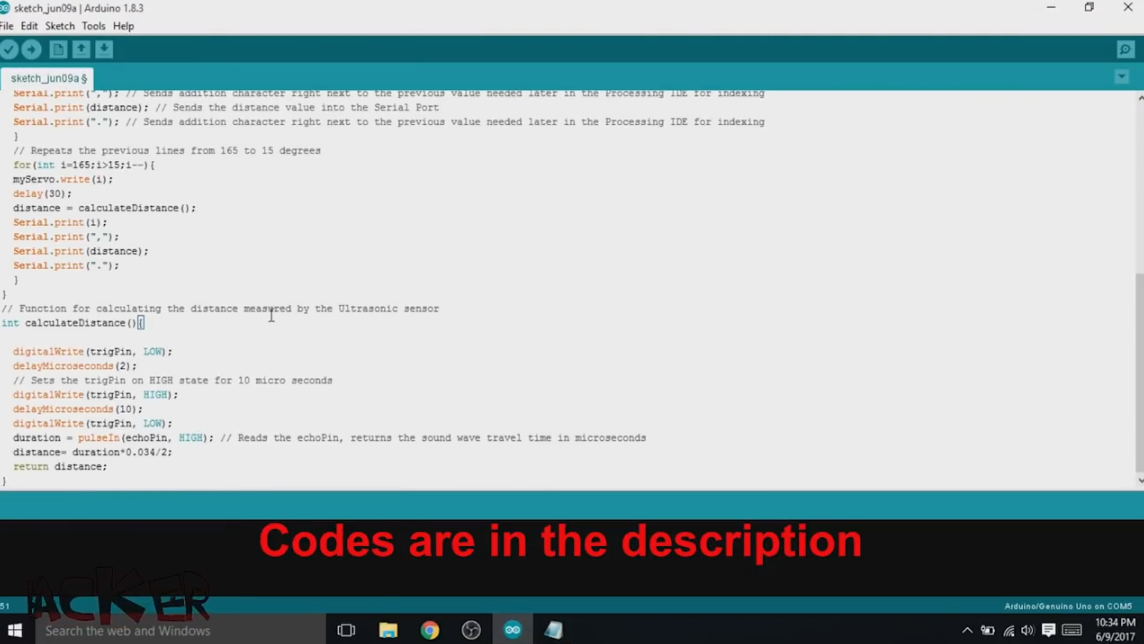Click the Arduino window title bar icon
Viewport: 1144px width, 644px height.
(x=5, y=8)
